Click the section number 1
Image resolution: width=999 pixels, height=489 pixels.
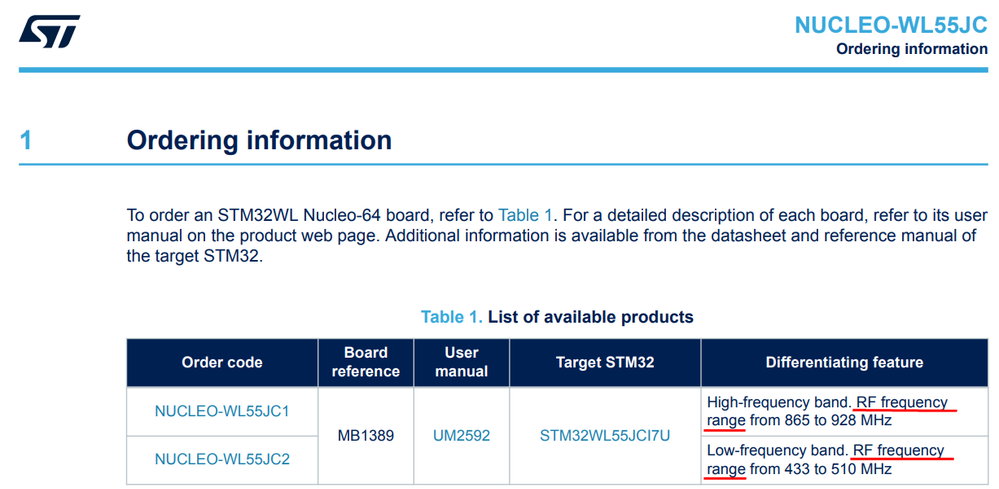pyautogui.click(x=25, y=141)
